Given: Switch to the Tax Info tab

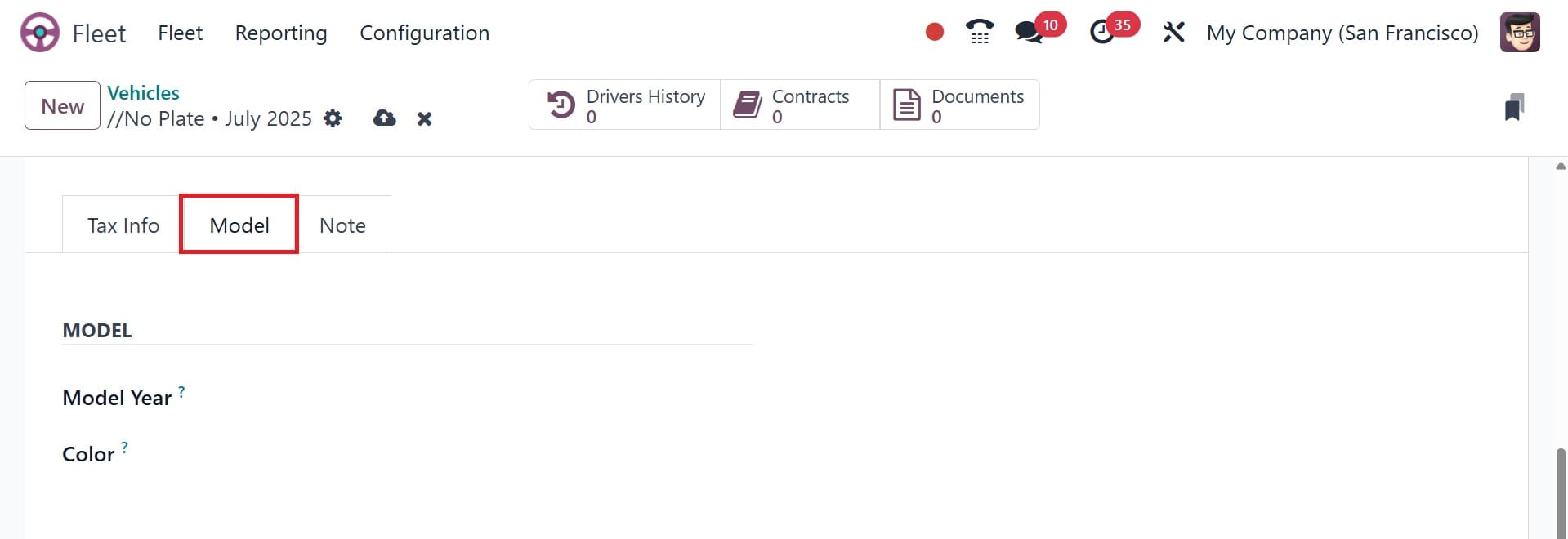Looking at the screenshot, I should (x=123, y=225).
